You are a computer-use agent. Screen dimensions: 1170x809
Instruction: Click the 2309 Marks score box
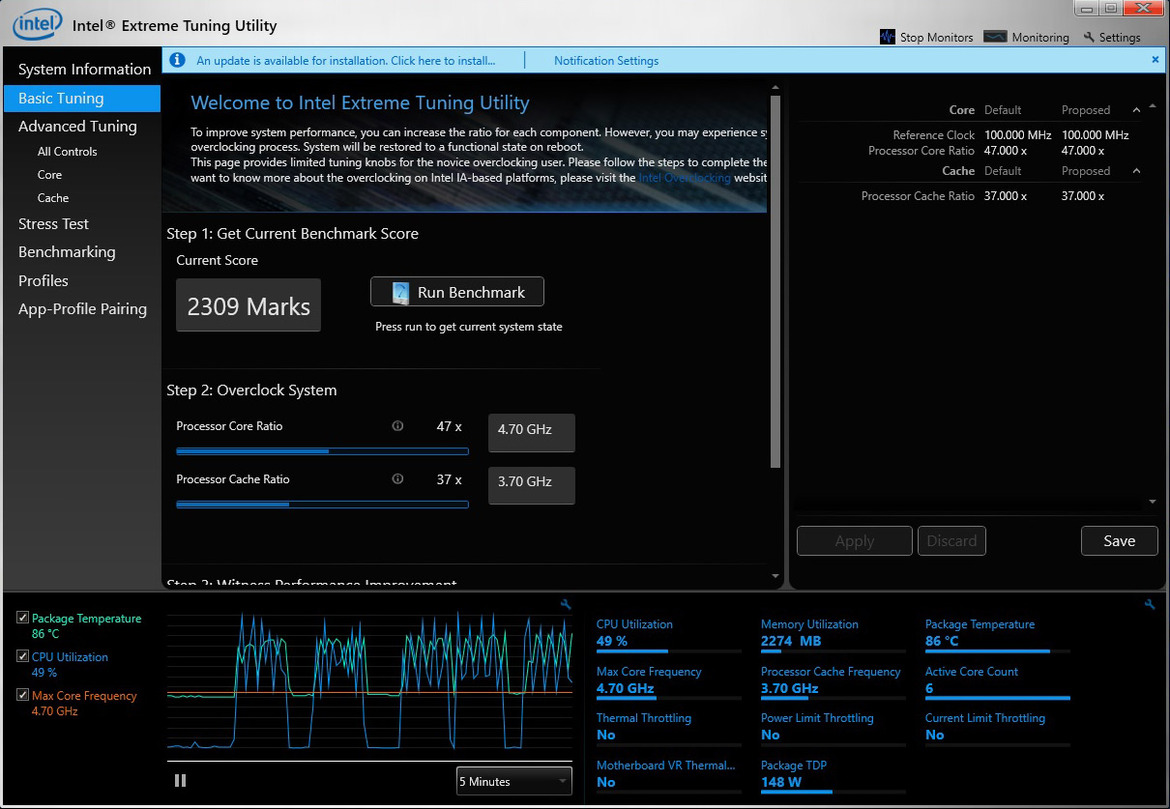pyautogui.click(x=248, y=305)
